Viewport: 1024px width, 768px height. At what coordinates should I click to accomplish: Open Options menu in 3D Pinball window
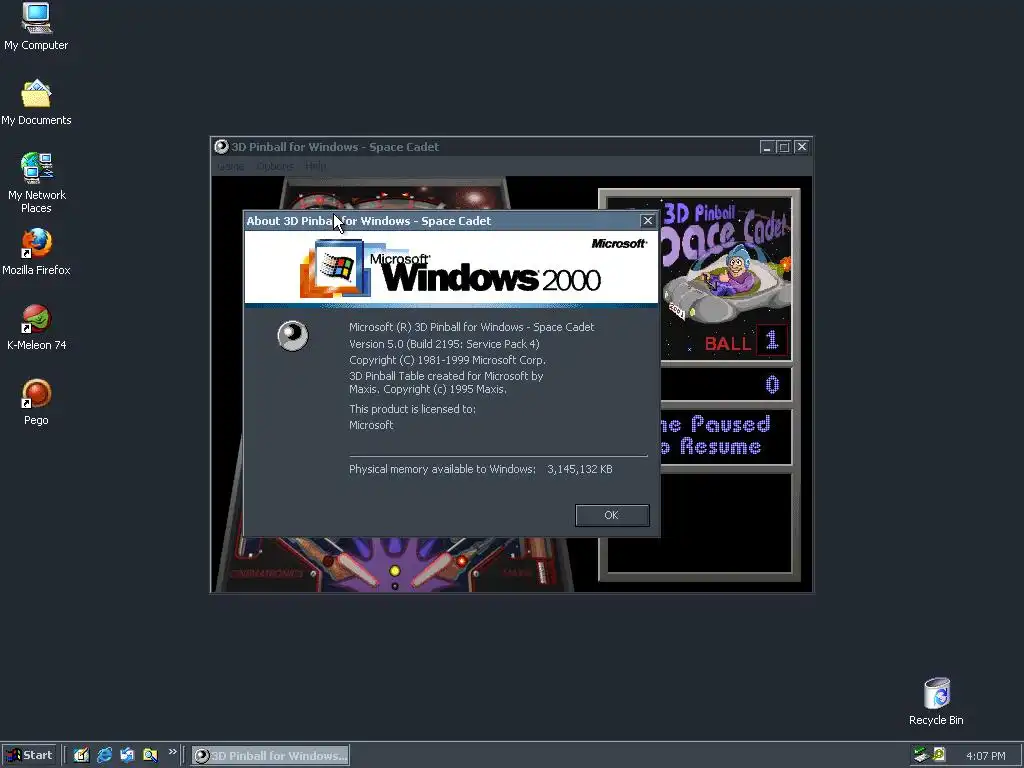point(275,167)
